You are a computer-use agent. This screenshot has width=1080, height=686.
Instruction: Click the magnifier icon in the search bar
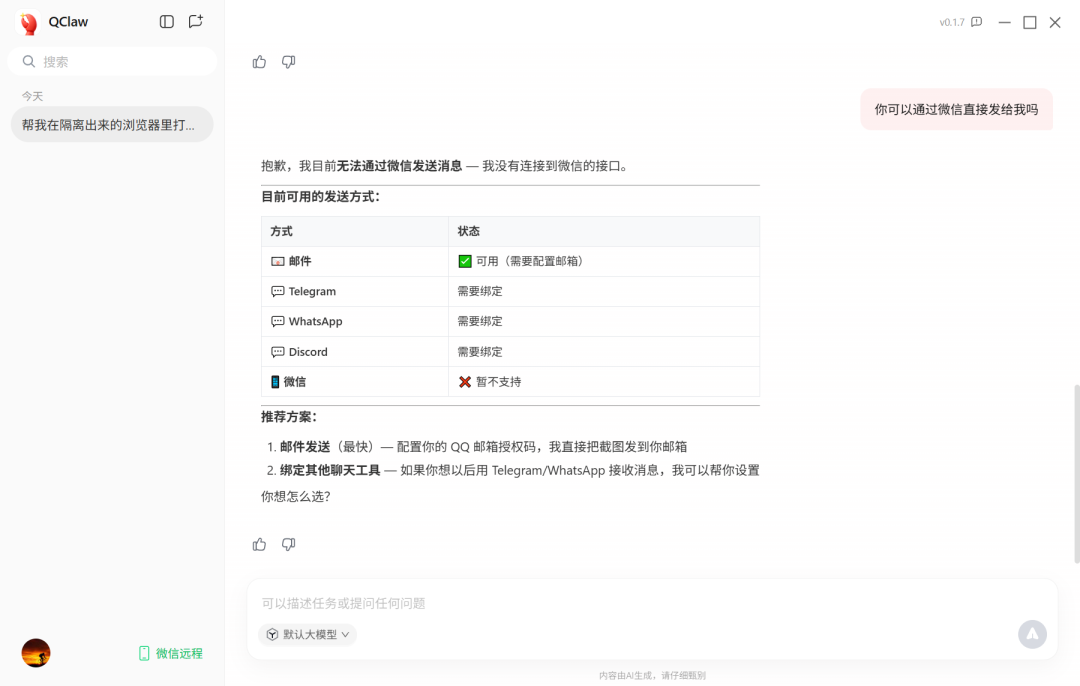coord(28,61)
